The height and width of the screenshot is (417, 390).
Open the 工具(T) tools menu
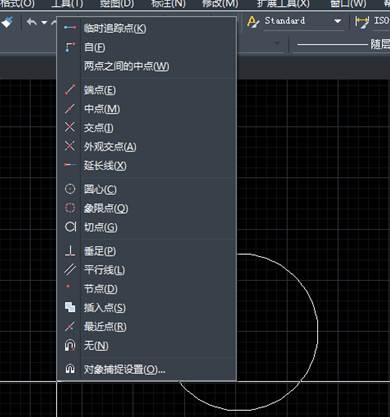click(x=67, y=4)
